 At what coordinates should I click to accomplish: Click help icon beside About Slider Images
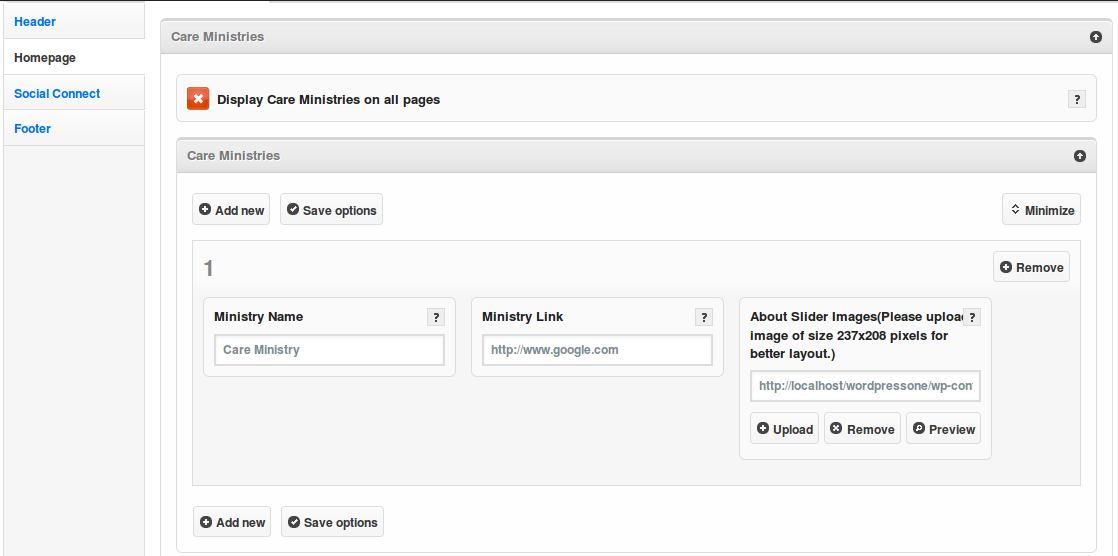pyautogui.click(x=972, y=317)
